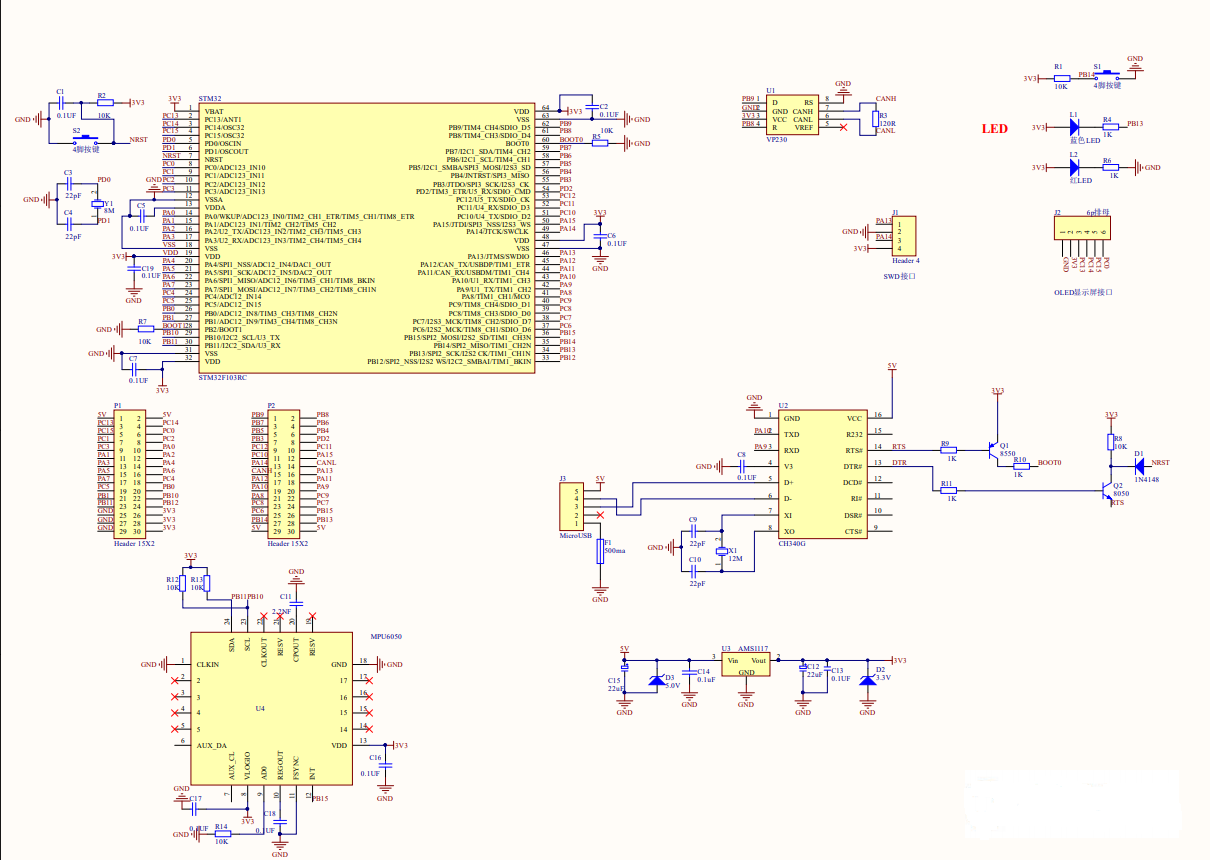This screenshot has width=1210, height=860.
Task: Click the VBAT pin name on STM32
Action: pos(214,110)
